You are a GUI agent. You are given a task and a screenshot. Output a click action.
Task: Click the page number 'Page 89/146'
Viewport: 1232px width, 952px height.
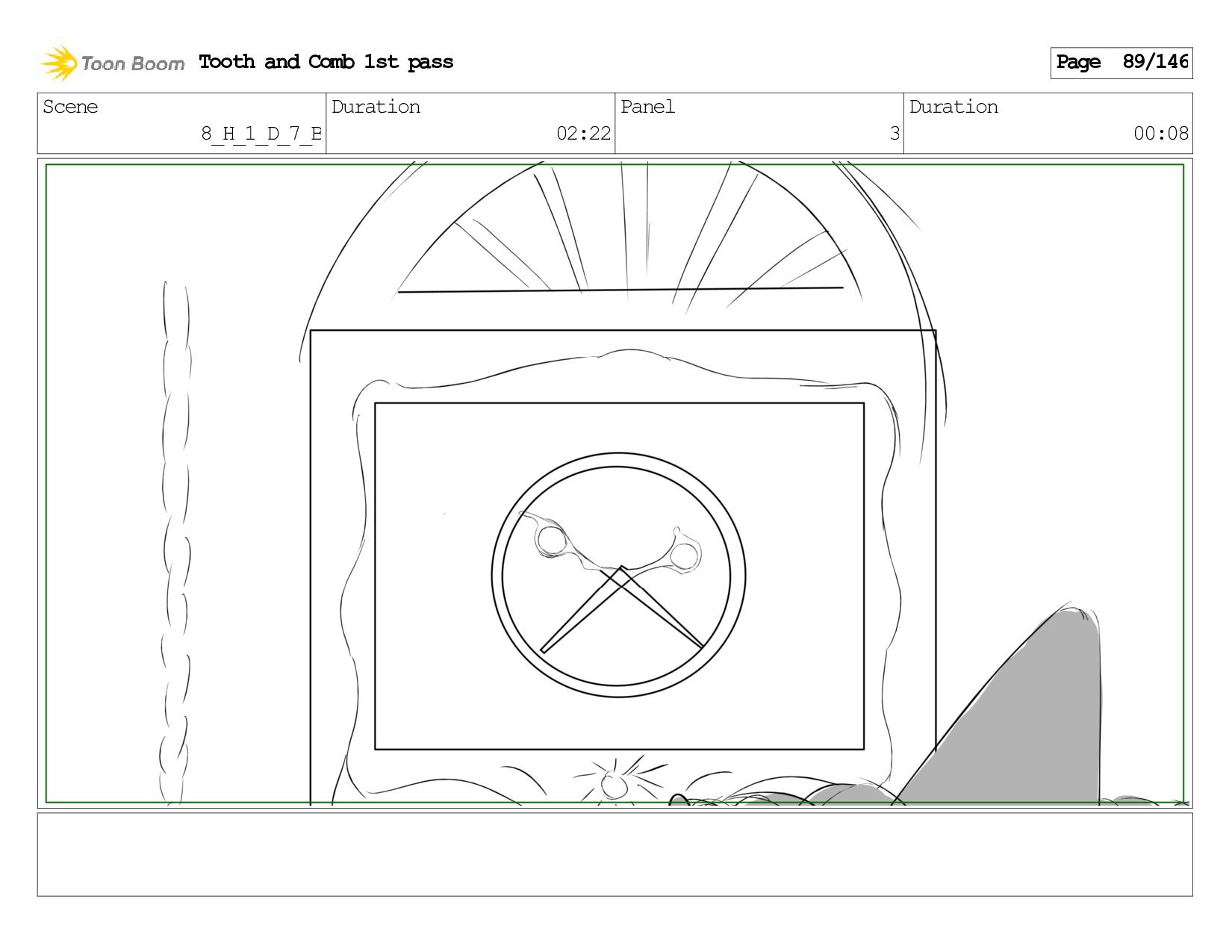1121,63
